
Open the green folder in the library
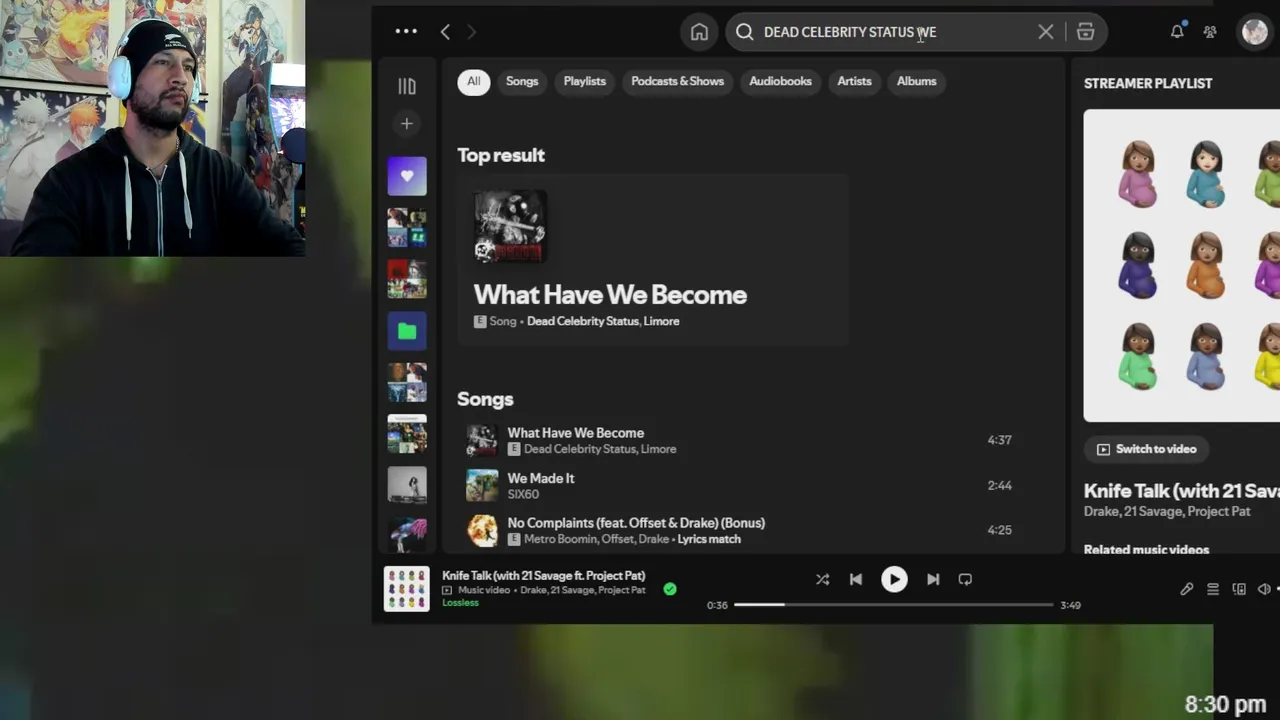[x=407, y=331]
